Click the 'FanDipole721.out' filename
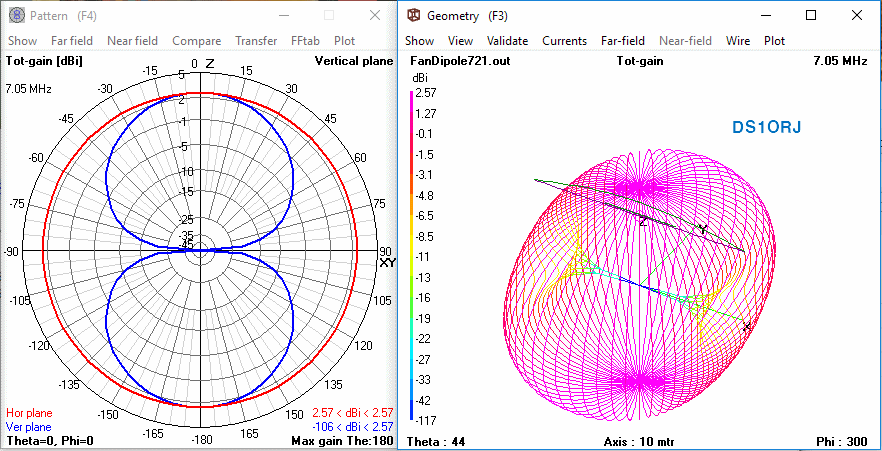 click(x=460, y=61)
